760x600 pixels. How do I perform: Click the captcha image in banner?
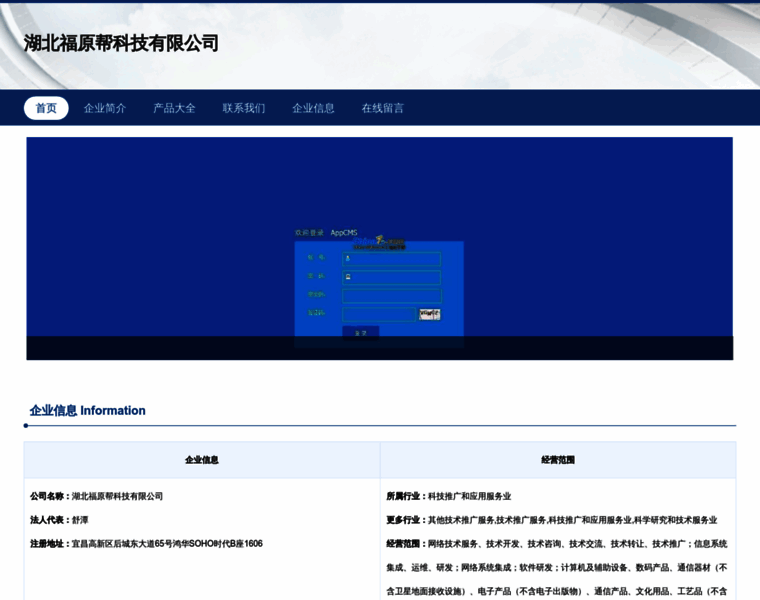[430, 314]
